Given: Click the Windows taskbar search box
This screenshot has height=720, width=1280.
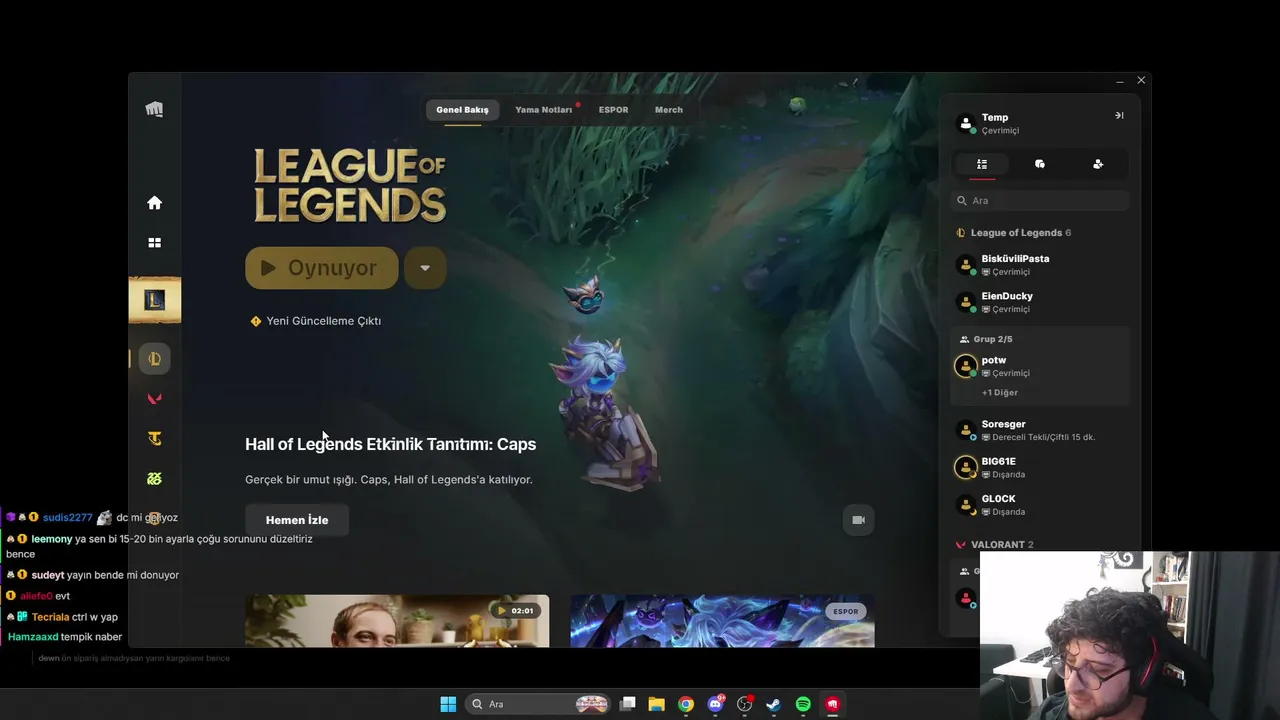Looking at the screenshot, I should (x=538, y=704).
